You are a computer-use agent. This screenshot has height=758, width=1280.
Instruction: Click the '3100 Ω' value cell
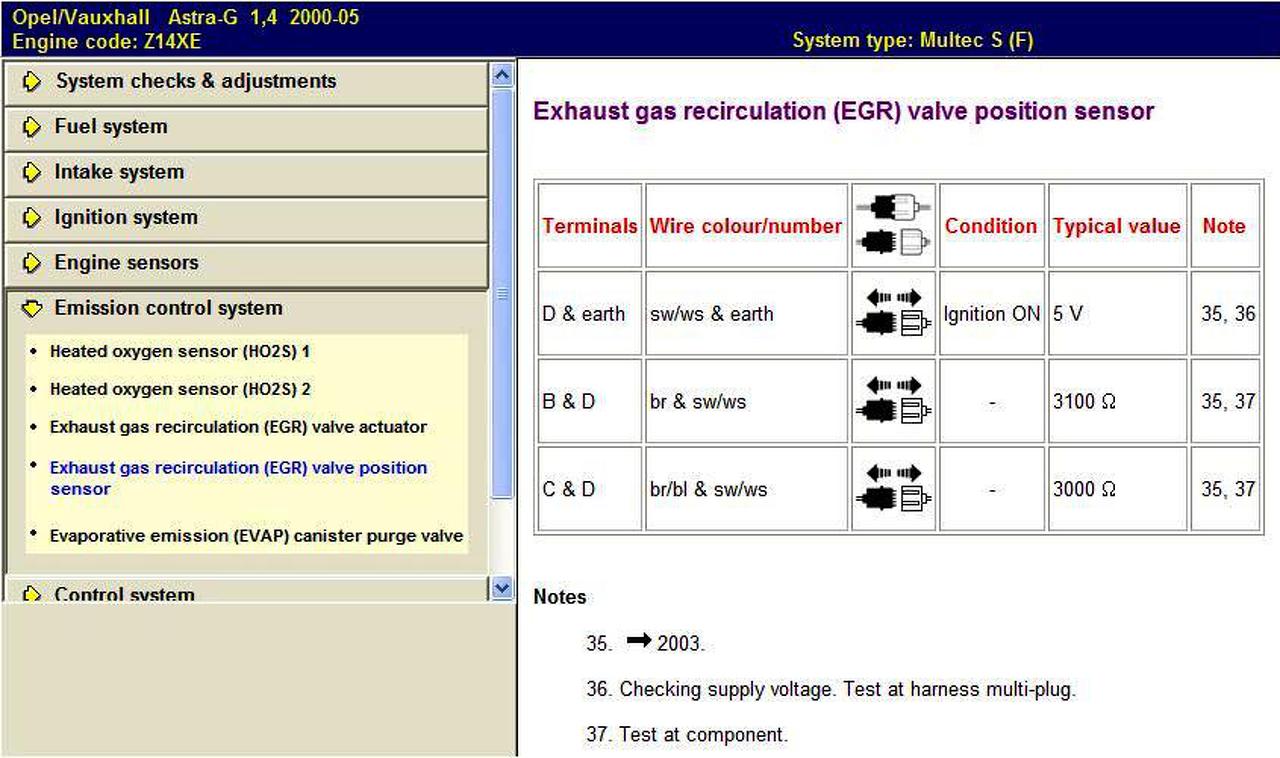click(1117, 402)
